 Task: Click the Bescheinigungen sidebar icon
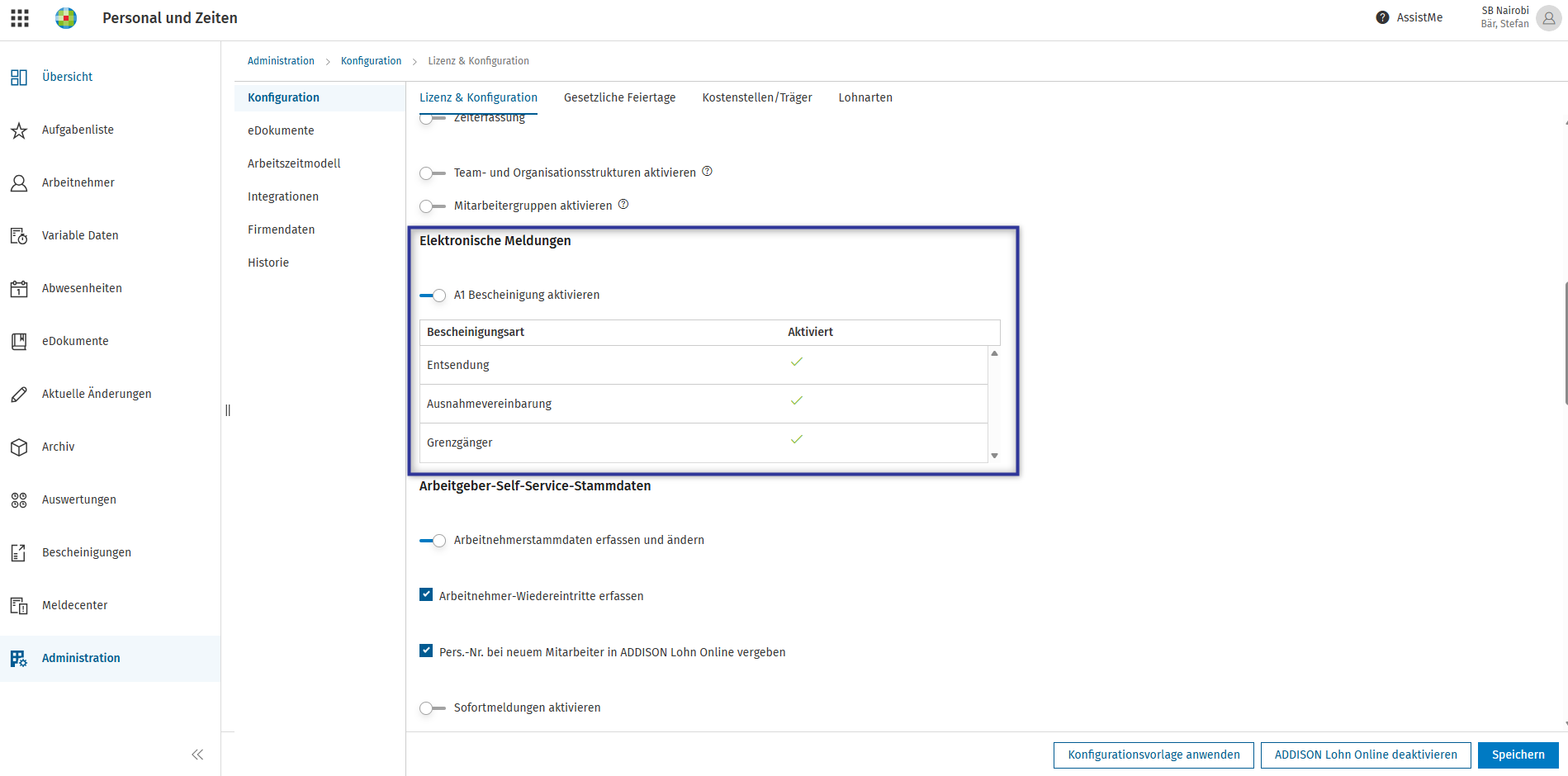point(19,553)
